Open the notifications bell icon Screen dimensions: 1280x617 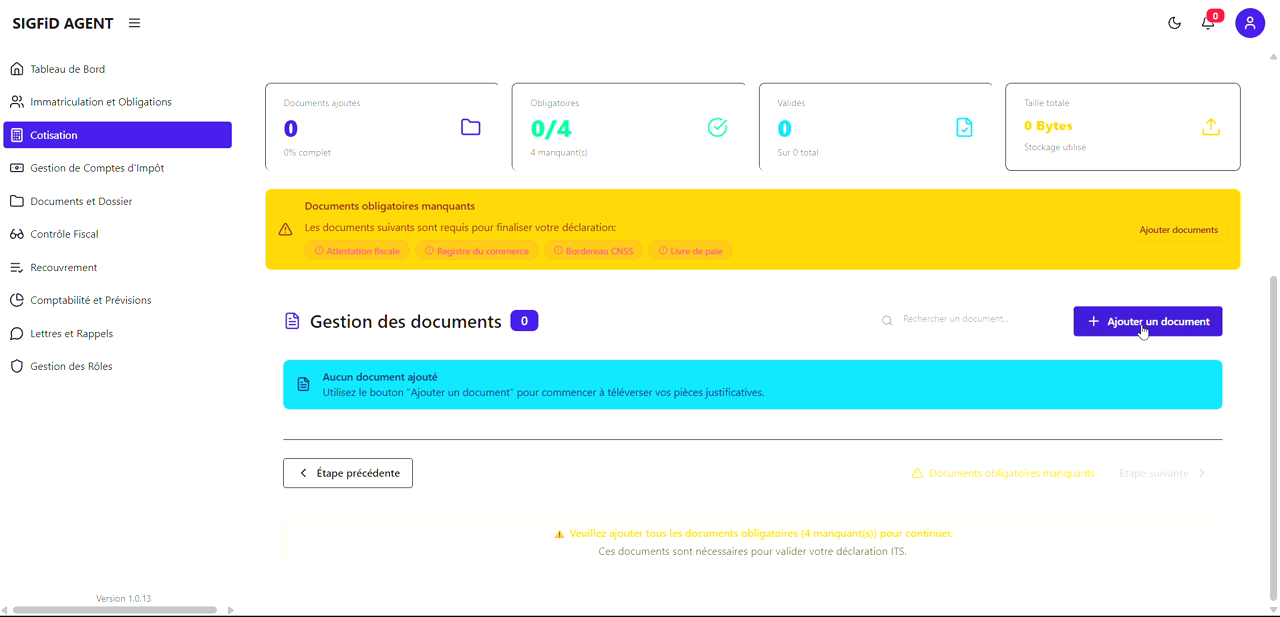click(x=1207, y=22)
